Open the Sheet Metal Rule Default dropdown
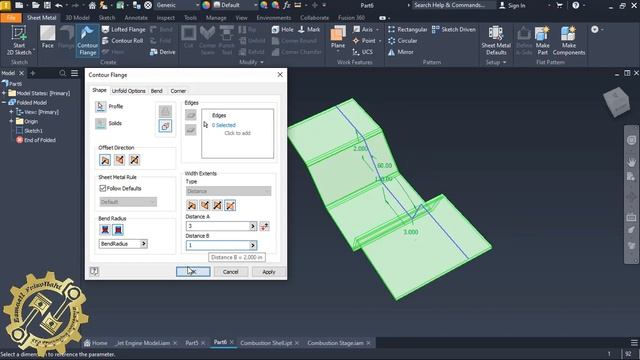 128,202
